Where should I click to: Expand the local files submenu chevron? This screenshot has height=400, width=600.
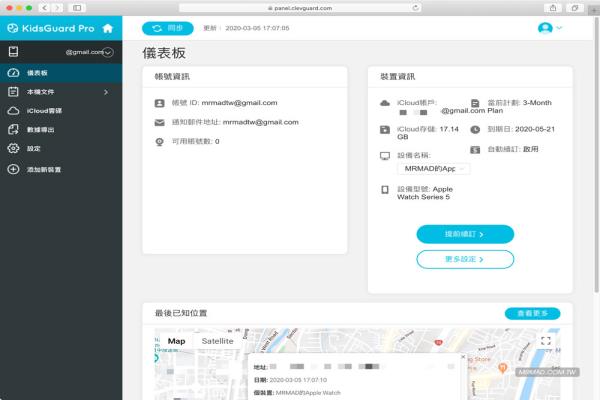coord(106,92)
